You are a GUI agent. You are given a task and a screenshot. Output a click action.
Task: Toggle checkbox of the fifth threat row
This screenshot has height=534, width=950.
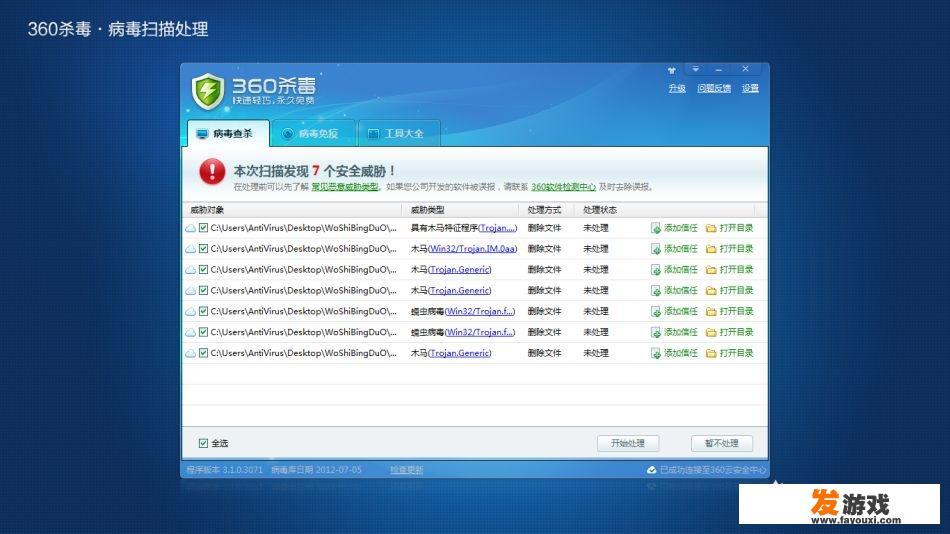point(204,311)
